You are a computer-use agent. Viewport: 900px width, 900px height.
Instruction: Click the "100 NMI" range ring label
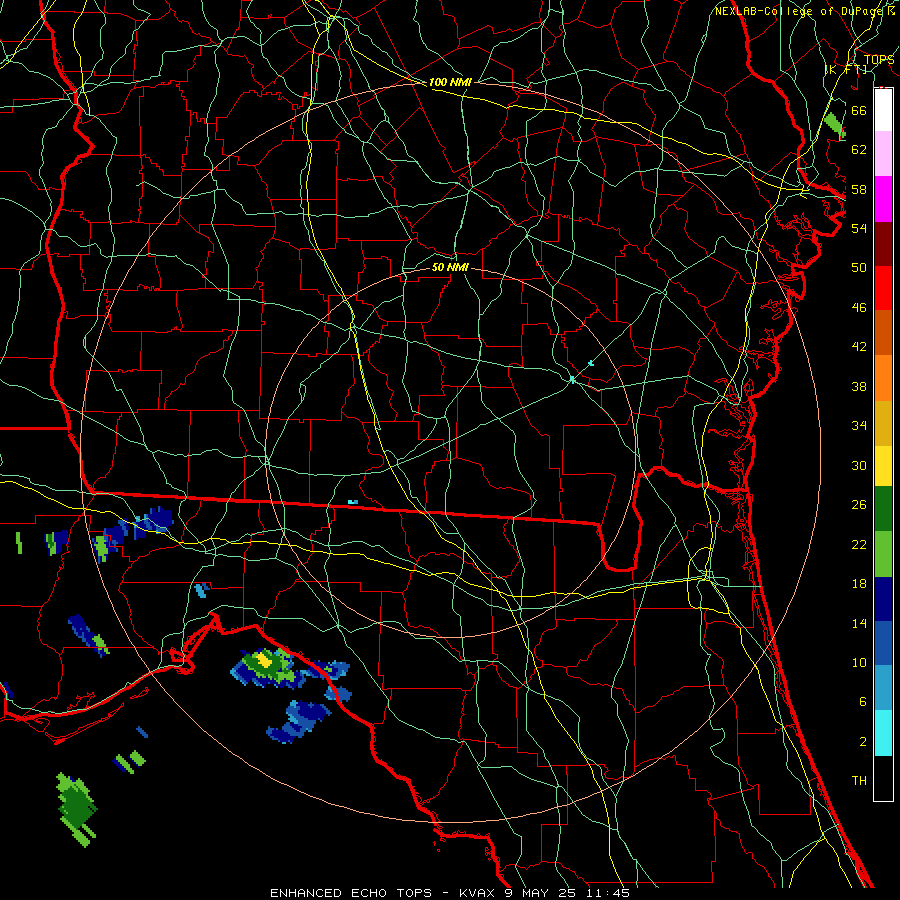tap(450, 82)
